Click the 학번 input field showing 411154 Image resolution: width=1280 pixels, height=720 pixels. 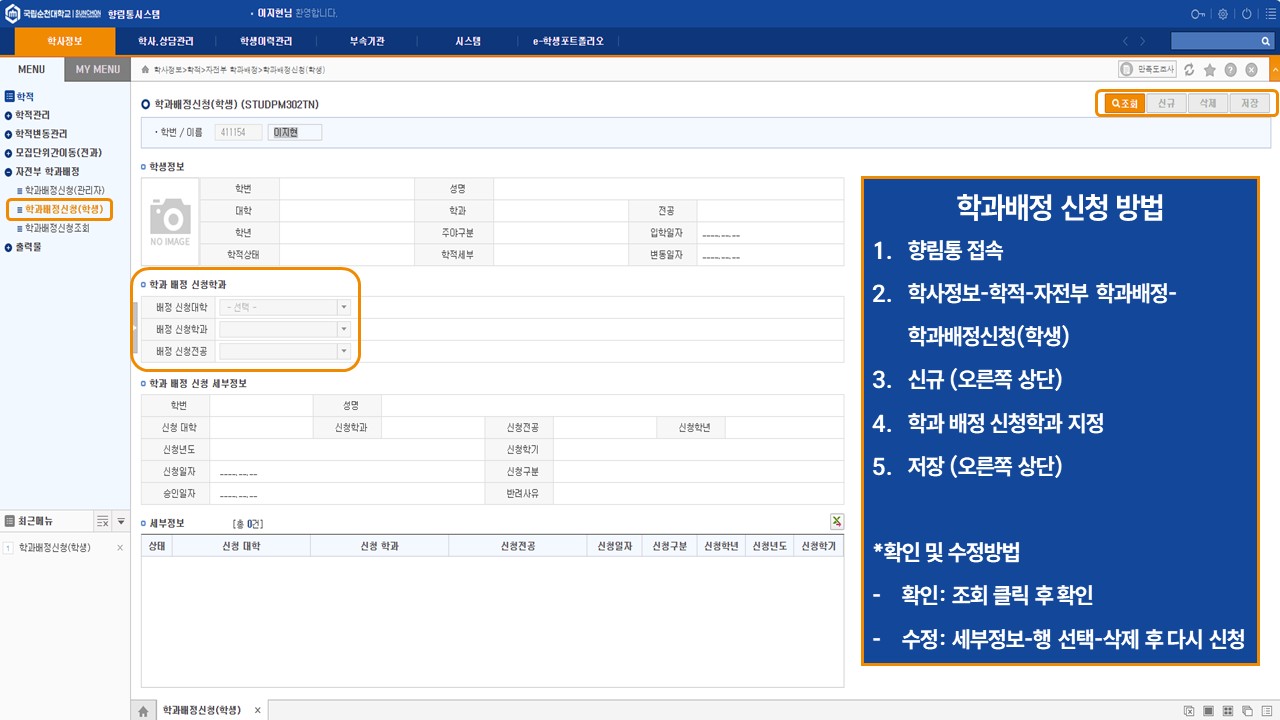pos(238,132)
